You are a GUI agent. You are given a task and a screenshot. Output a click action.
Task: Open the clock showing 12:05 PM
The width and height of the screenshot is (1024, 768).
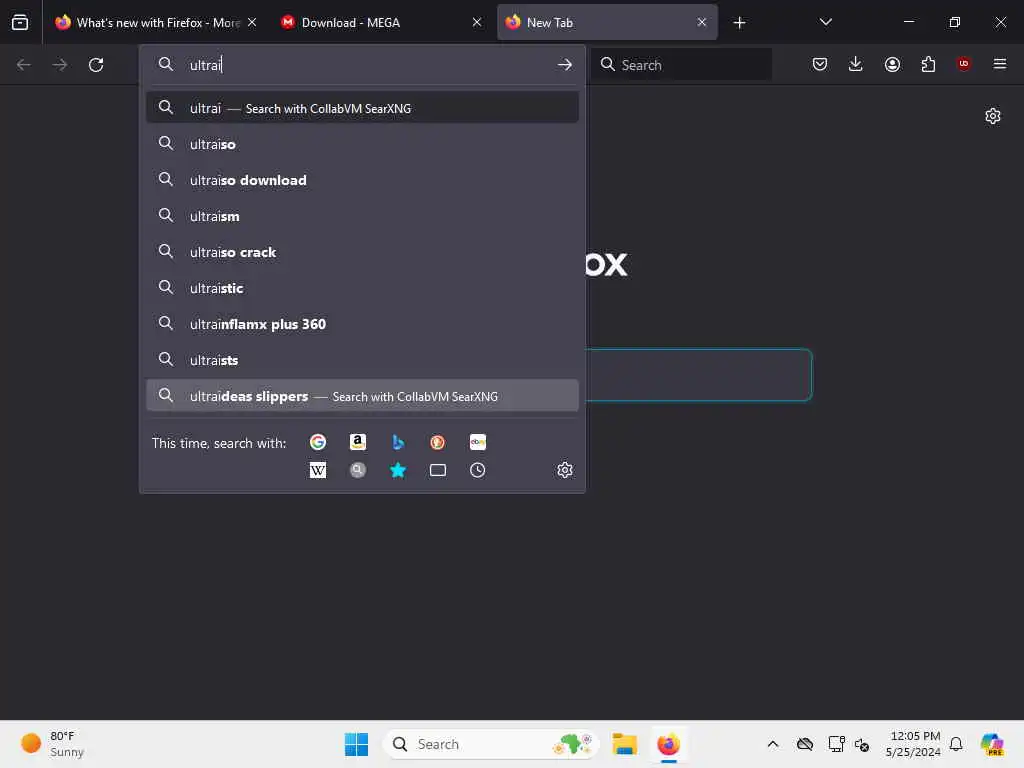point(912,744)
